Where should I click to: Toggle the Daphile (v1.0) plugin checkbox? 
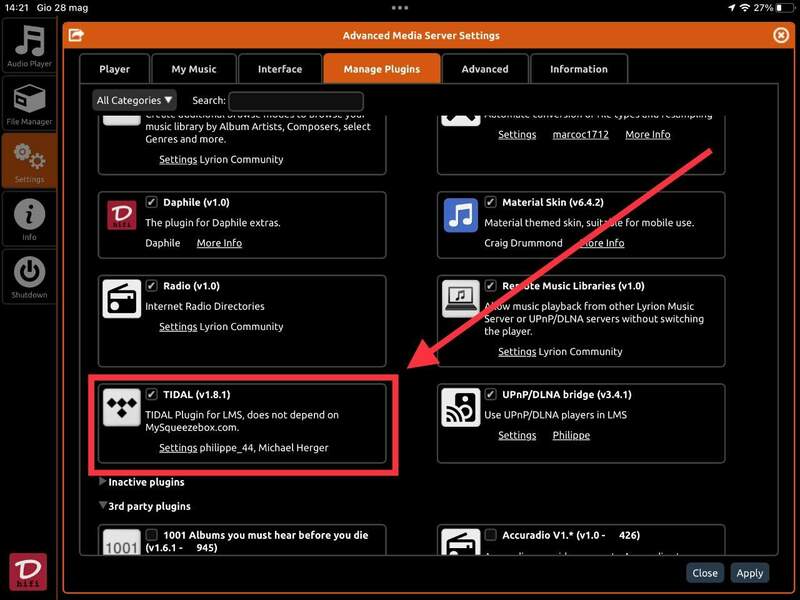[152, 202]
